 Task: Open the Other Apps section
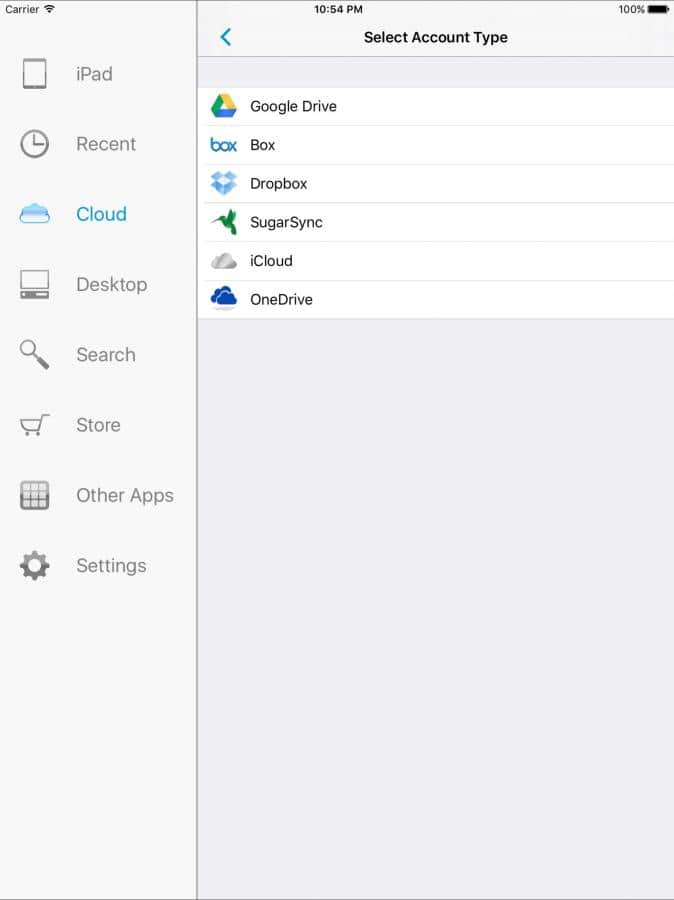tap(124, 496)
